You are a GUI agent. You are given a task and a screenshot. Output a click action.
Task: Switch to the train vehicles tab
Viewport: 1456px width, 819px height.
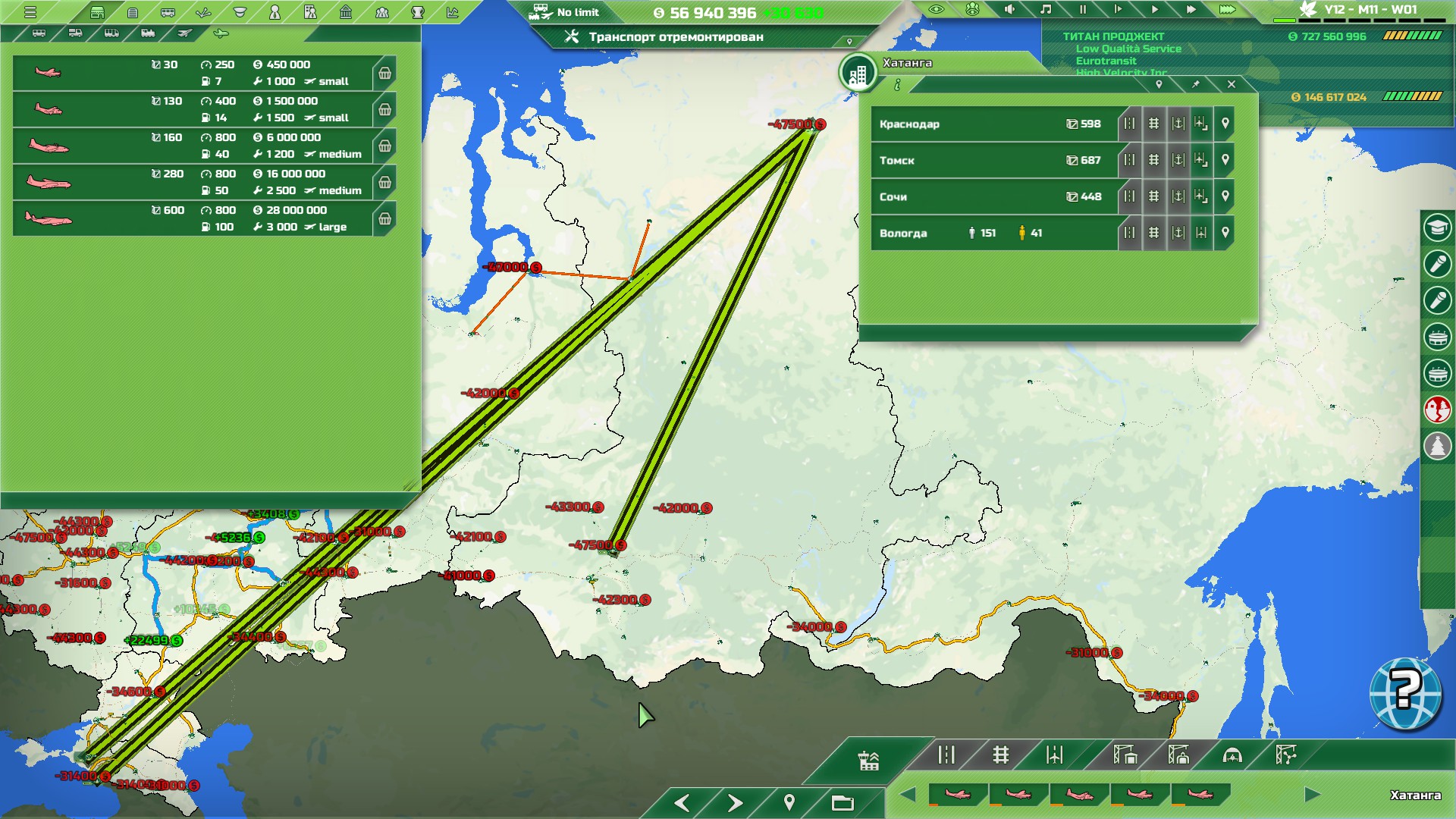(x=148, y=33)
